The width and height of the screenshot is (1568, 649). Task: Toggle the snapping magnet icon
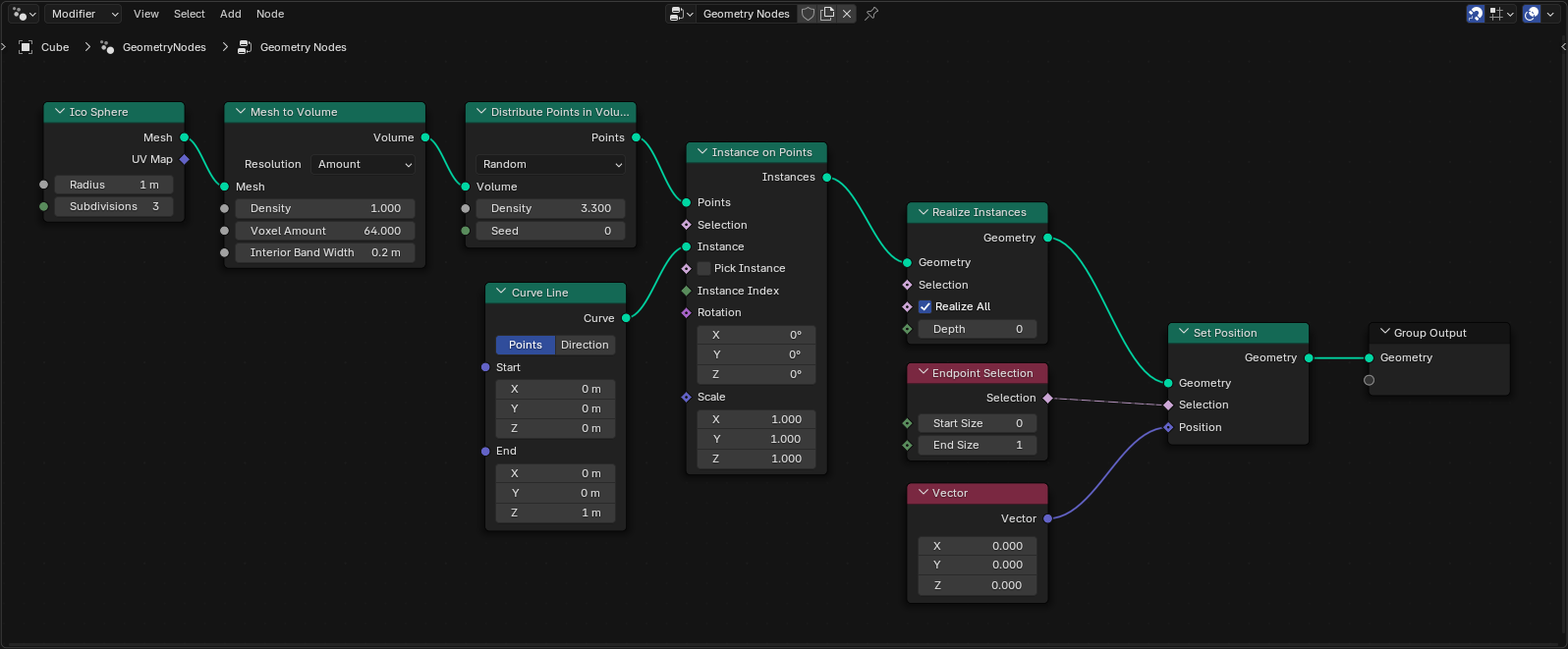[1475, 14]
